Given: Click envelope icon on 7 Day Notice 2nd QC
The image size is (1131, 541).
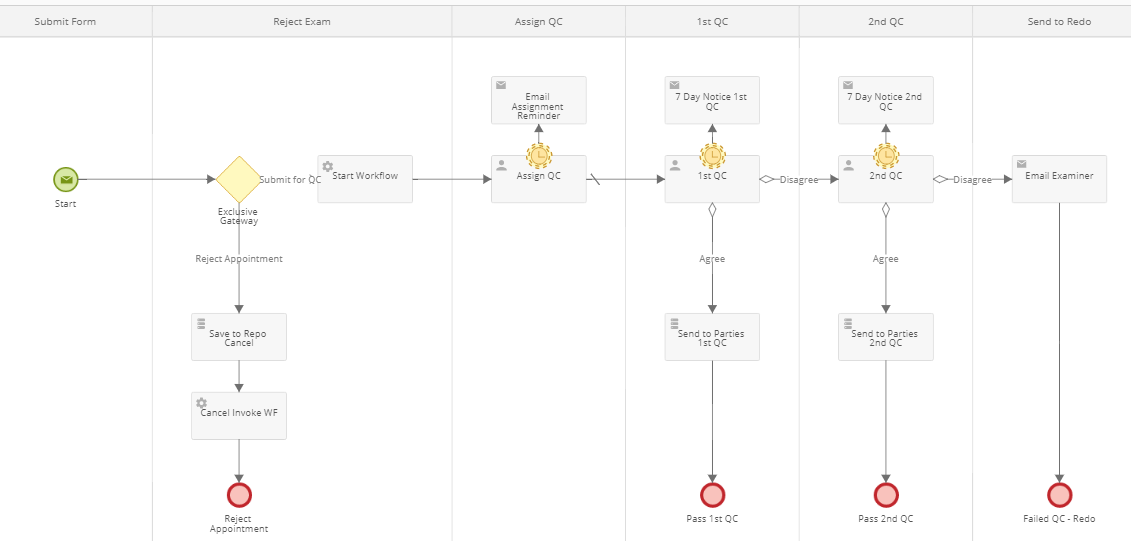Looking at the screenshot, I should [848, 85].
